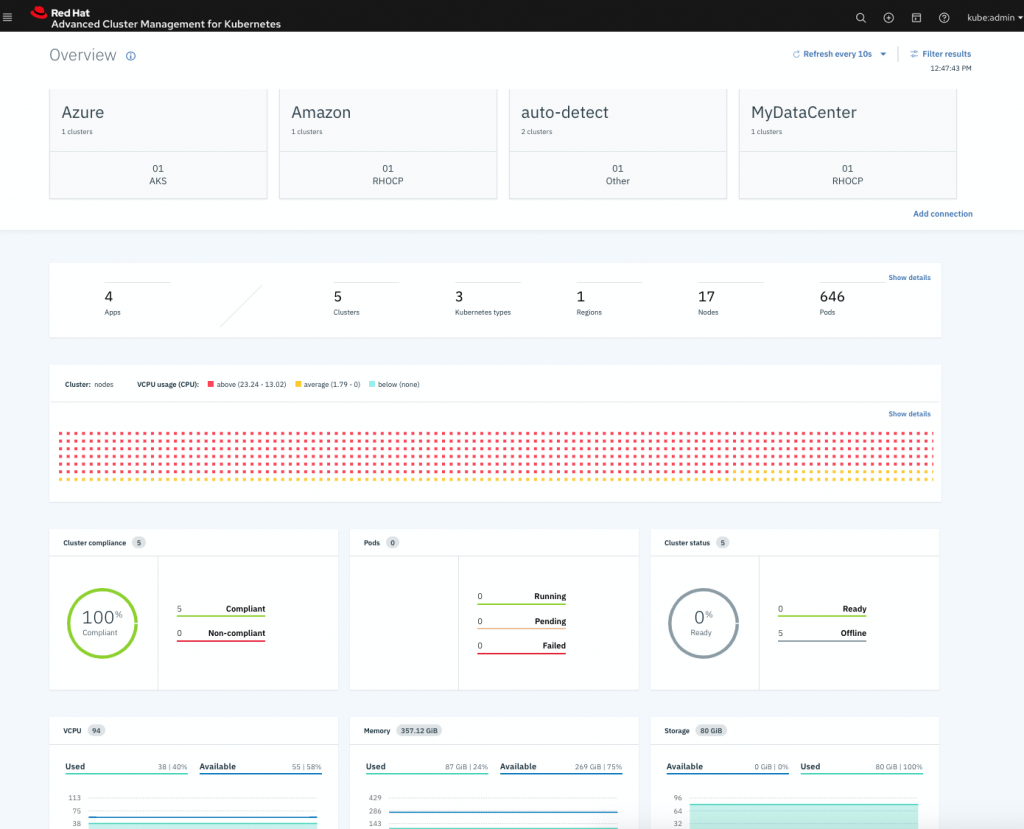This screenshot has height=829, width=1024.
Task: Click the 0 Running pods row
Action: (521, 597)
